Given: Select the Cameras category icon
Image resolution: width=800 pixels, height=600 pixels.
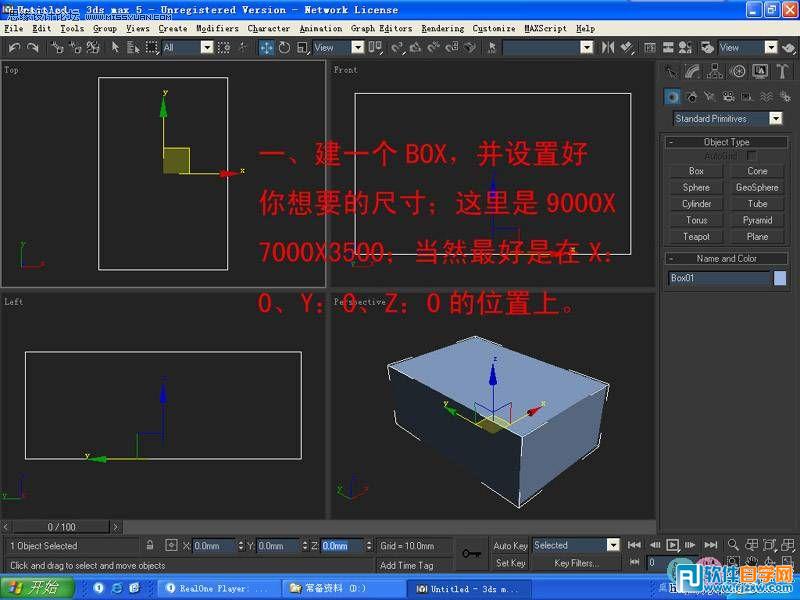Looking at the screenshot, I should click(x=728, y=97).
